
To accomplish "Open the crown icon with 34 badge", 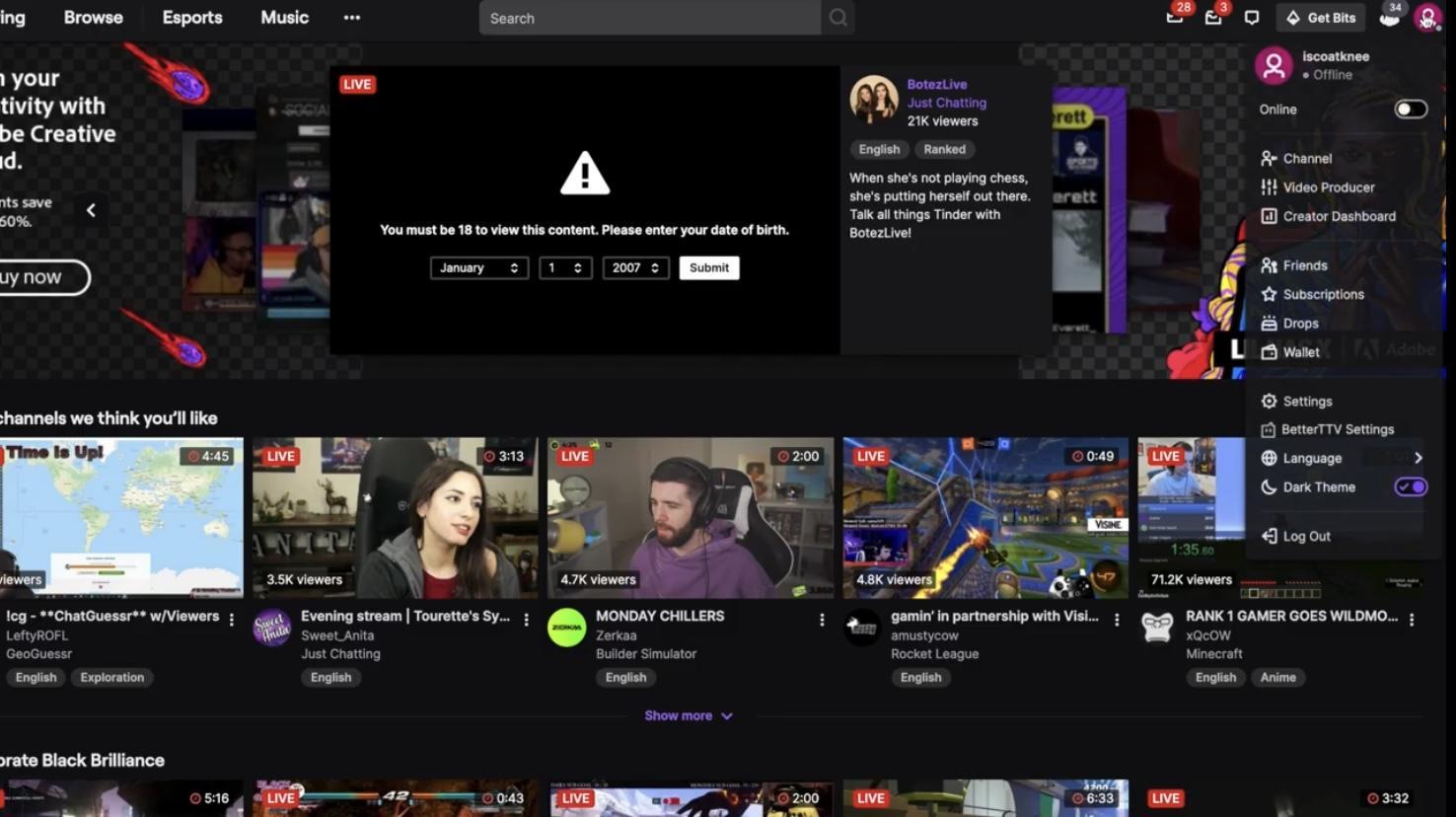I will 1389,18.
